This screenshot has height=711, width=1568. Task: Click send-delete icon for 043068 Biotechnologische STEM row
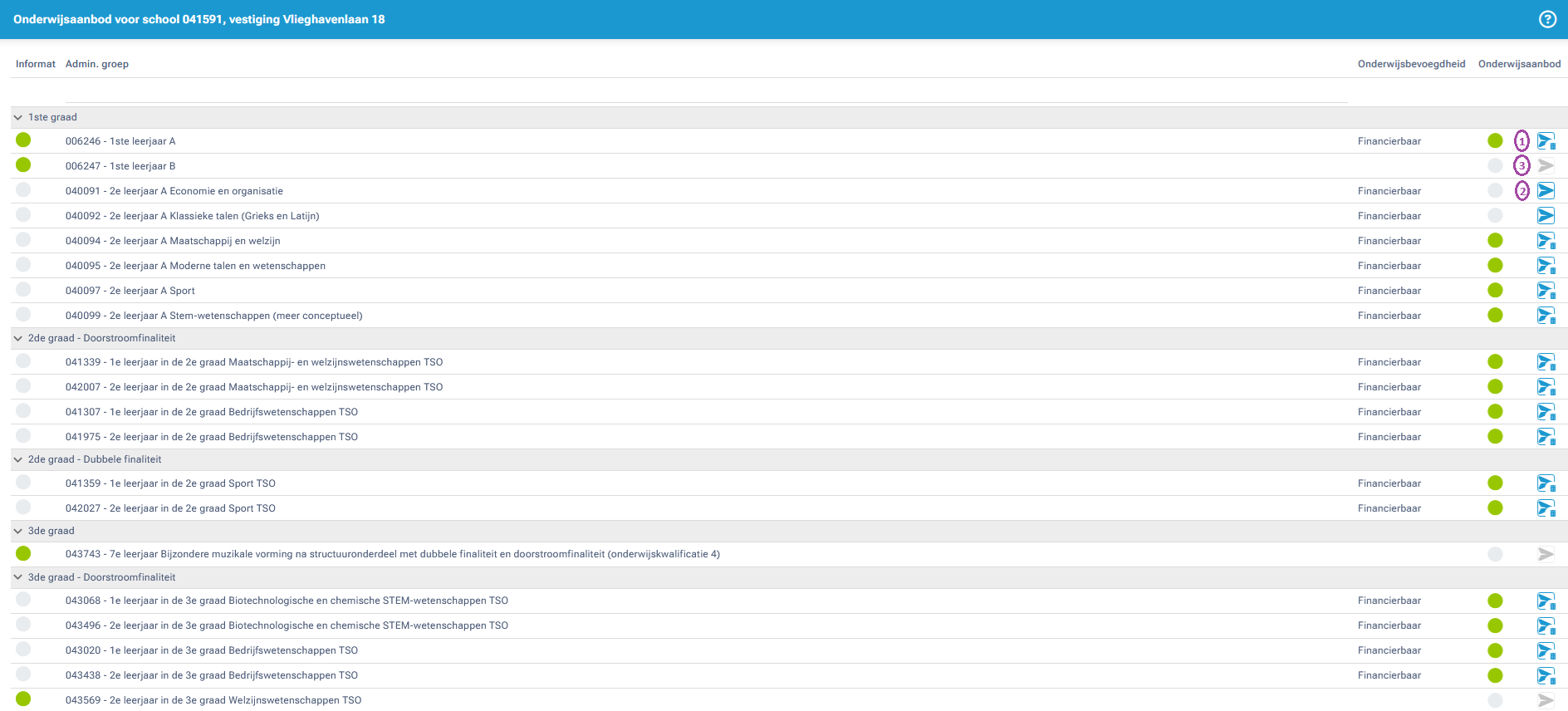[x=1546, y=601]
